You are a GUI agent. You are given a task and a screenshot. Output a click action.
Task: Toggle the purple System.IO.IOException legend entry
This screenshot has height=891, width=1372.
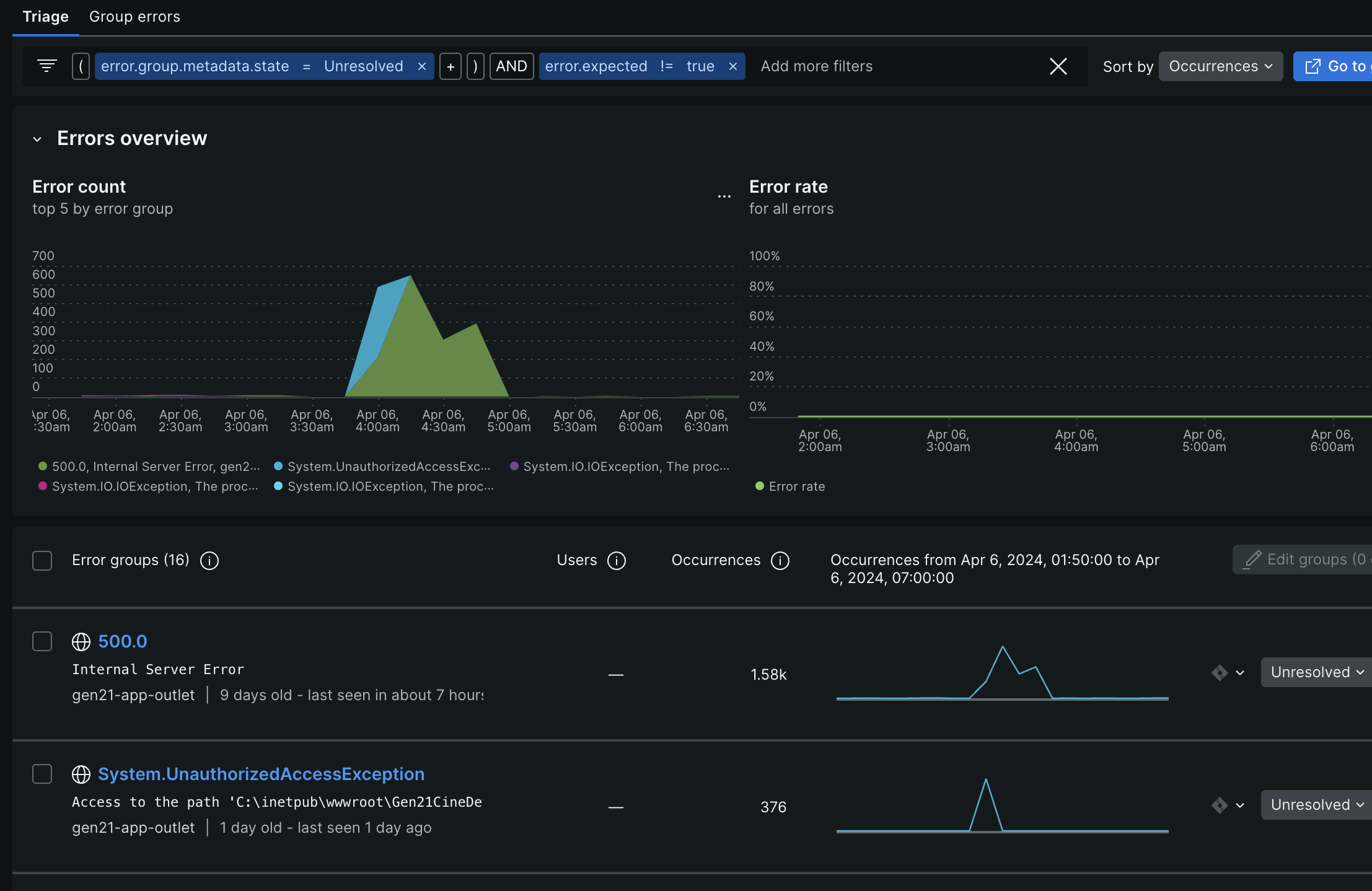click(x=620, y=467)
